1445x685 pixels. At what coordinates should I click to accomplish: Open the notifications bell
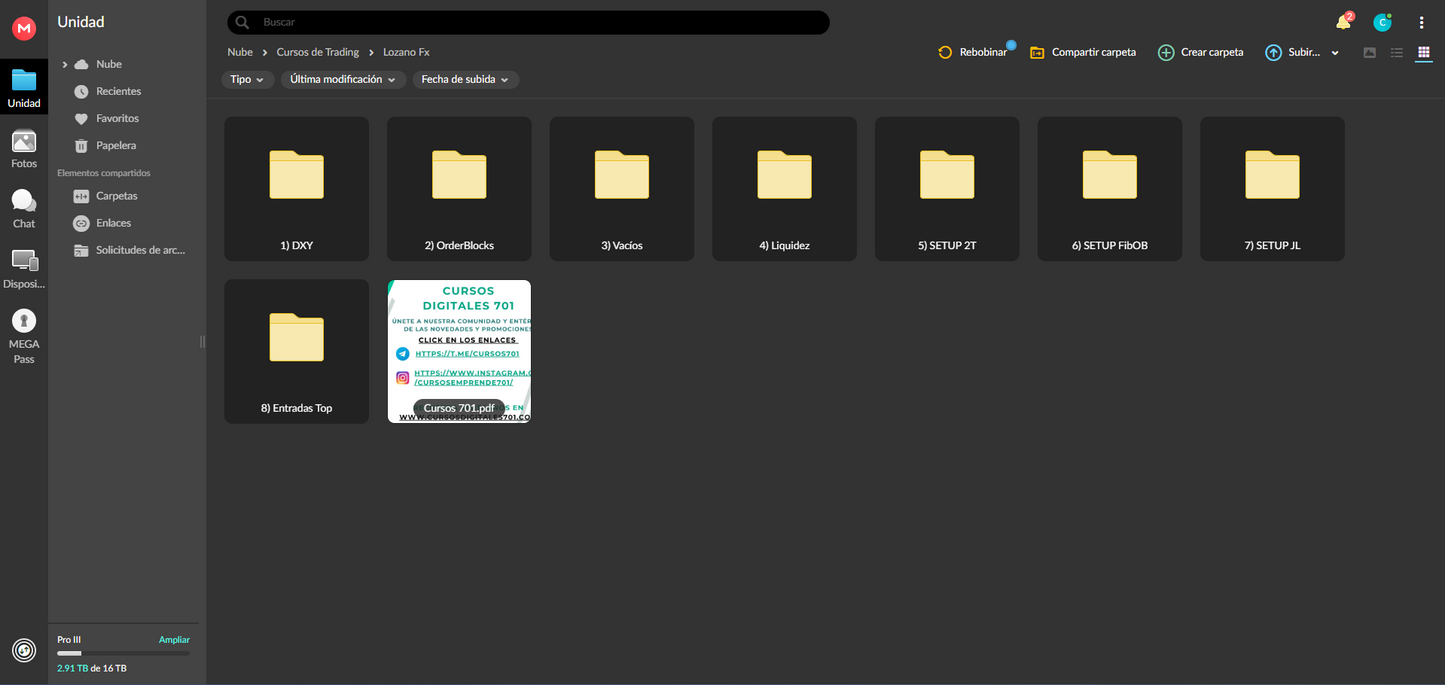(x=1343, y=22)
